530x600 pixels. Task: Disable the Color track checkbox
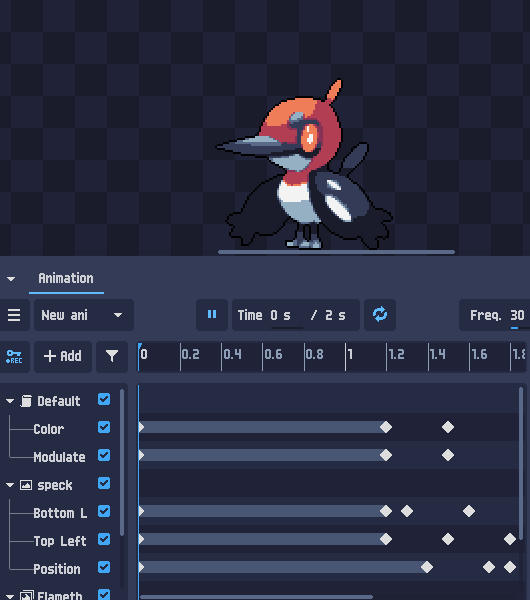[104, 427]
